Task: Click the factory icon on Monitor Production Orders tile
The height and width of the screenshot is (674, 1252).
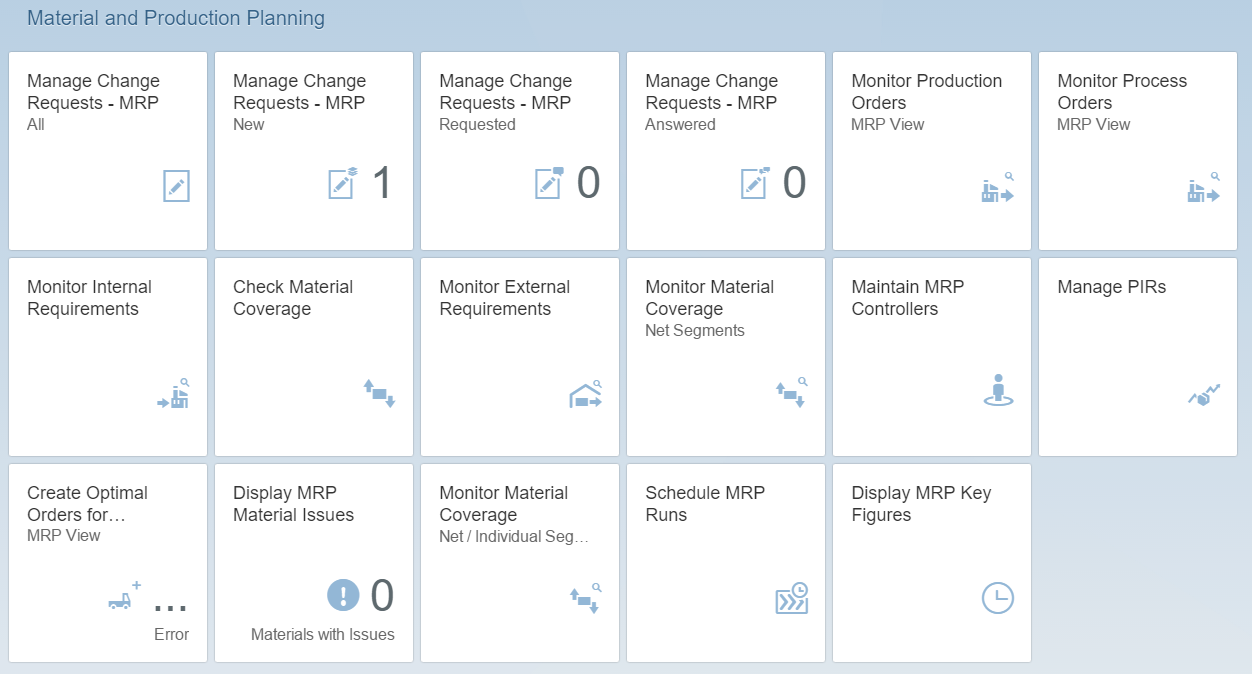Action: pyautogui.click(x=997, y=189)
